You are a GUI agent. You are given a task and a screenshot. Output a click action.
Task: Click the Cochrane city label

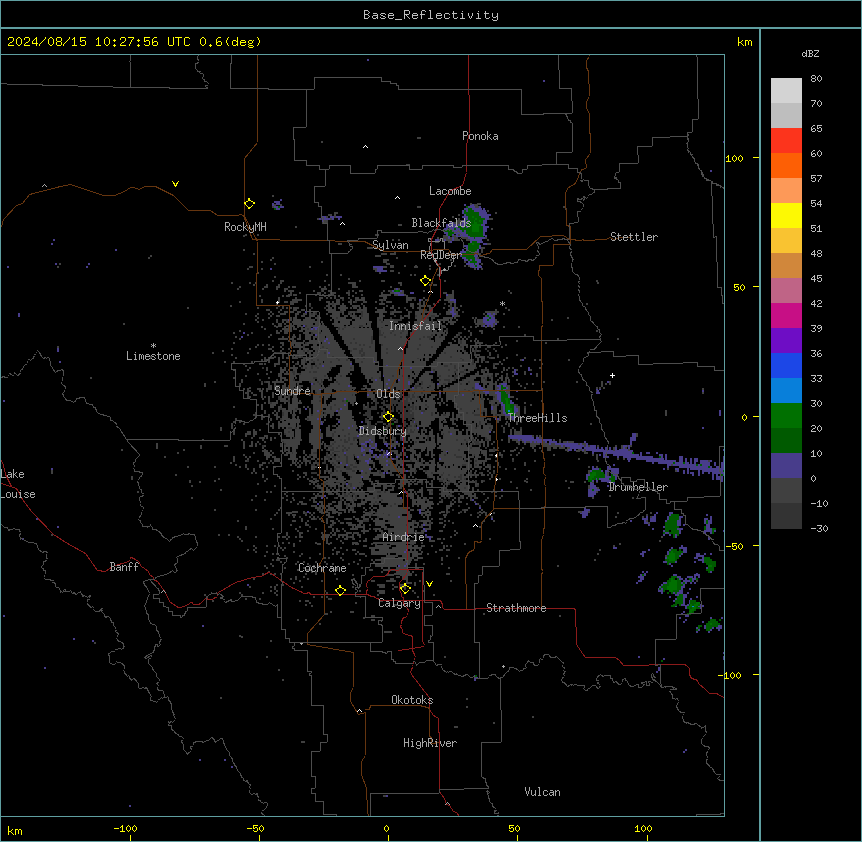(x=322, y=568)
